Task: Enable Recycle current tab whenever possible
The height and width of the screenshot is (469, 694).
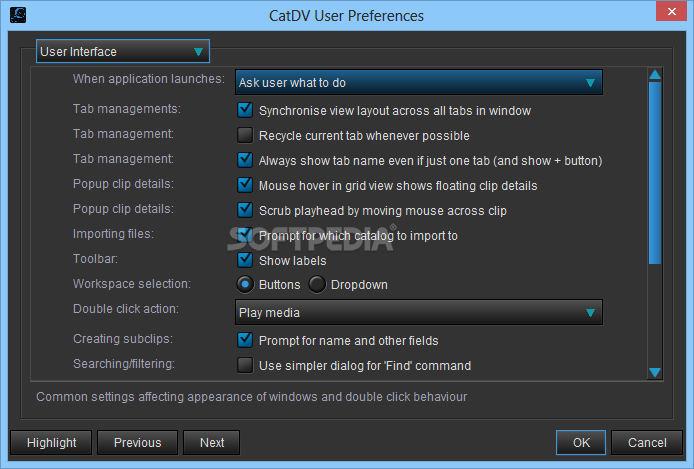Action: (245, 135)
